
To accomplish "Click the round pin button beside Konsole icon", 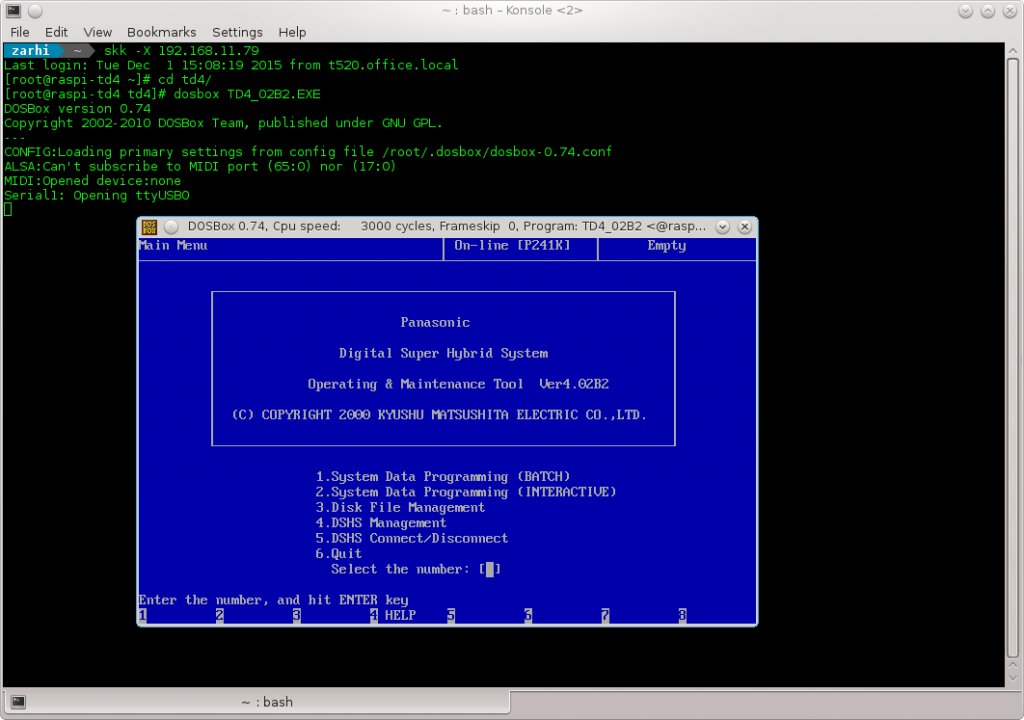I will click(x=35, y=10).
